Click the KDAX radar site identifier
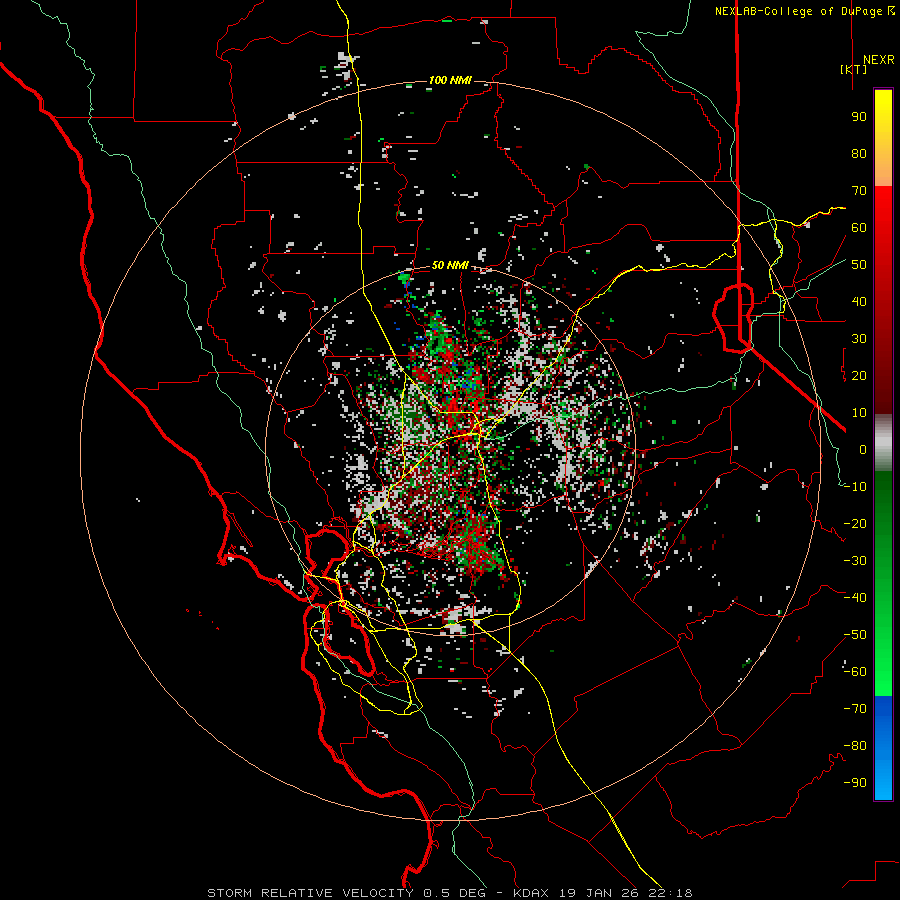The height and width of the screenshot is (900, 900). pos(531,893)
